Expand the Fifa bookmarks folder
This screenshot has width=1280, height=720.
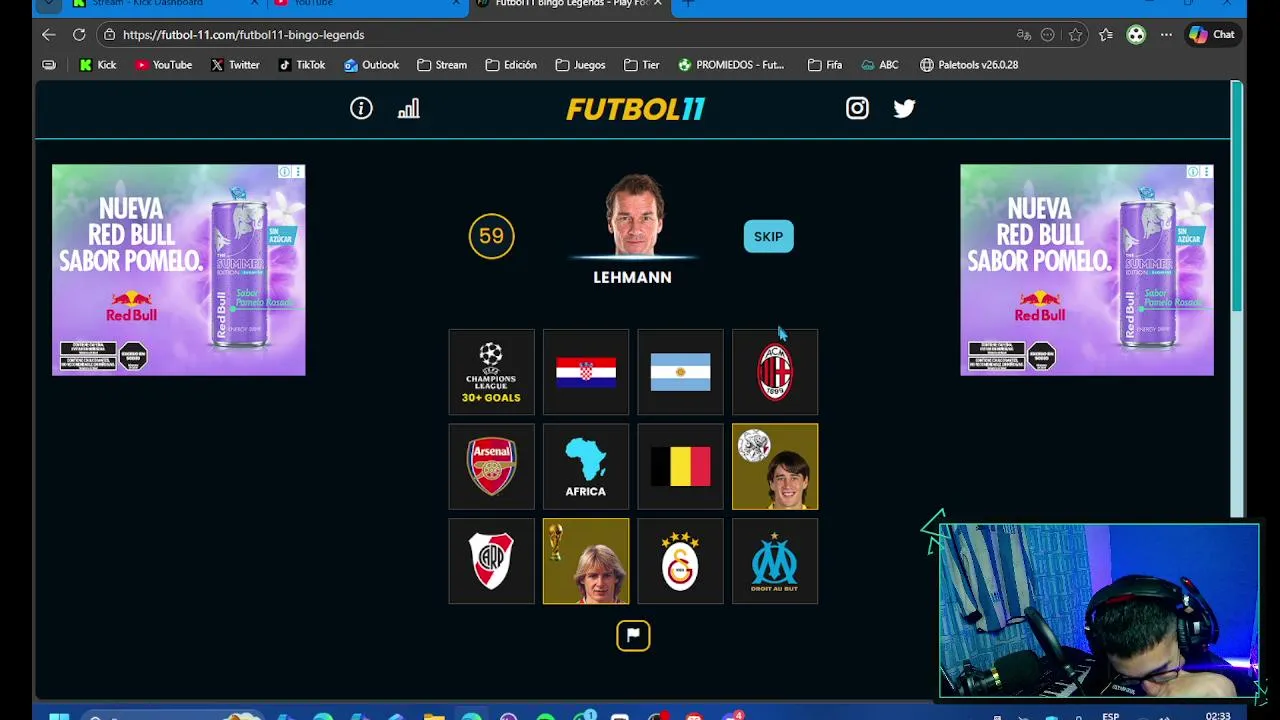(825, 65)
